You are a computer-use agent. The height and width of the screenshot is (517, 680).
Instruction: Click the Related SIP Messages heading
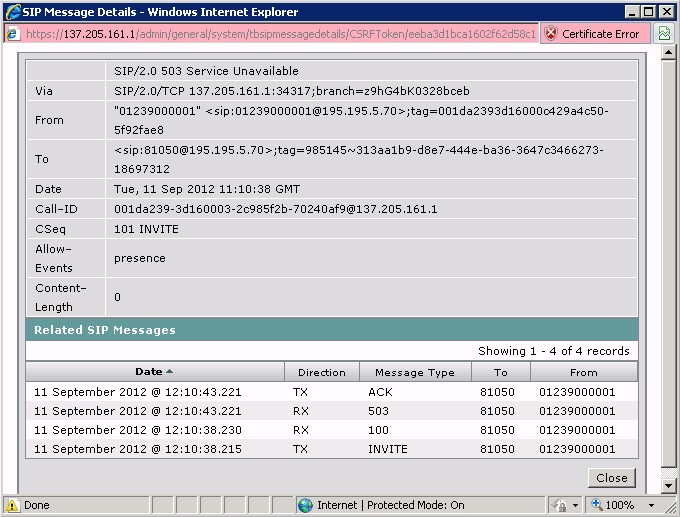[105, 330]
